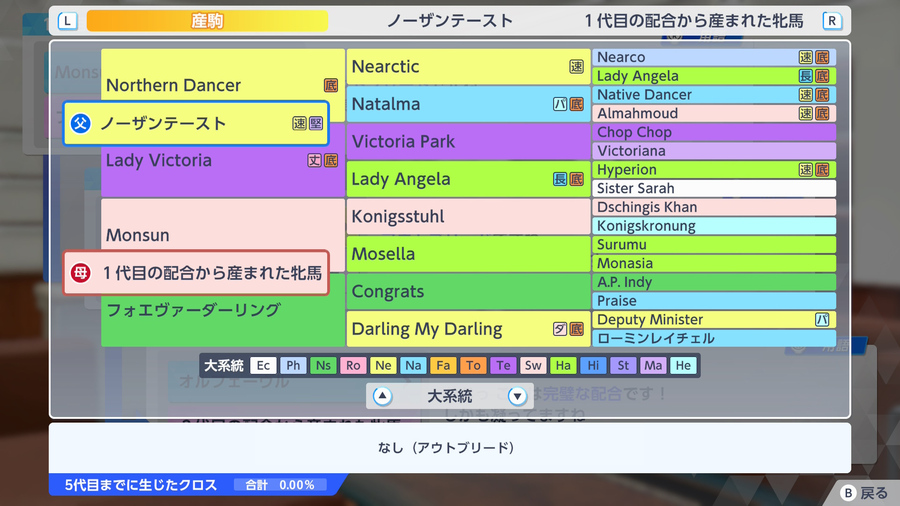This screenshot has width=900, height=506.
Task: Select the Ro lineage color swatch
Action: click(x=353, y=365)
